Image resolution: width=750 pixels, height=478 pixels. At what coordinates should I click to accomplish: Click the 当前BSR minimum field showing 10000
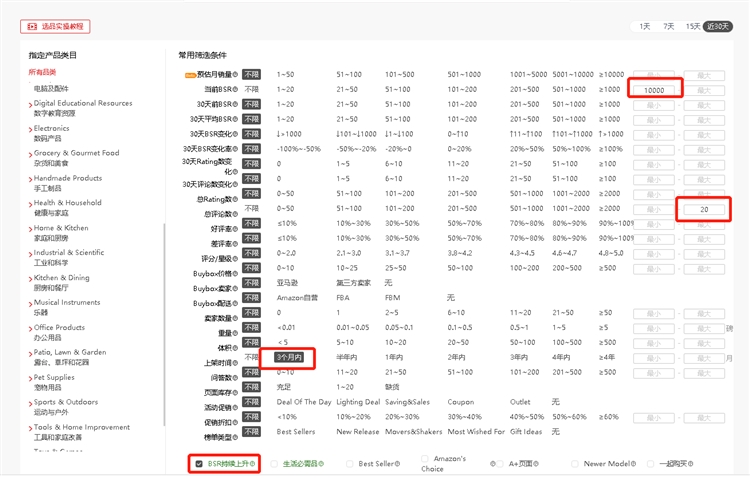pyautogui.click(x=654, y=90)
